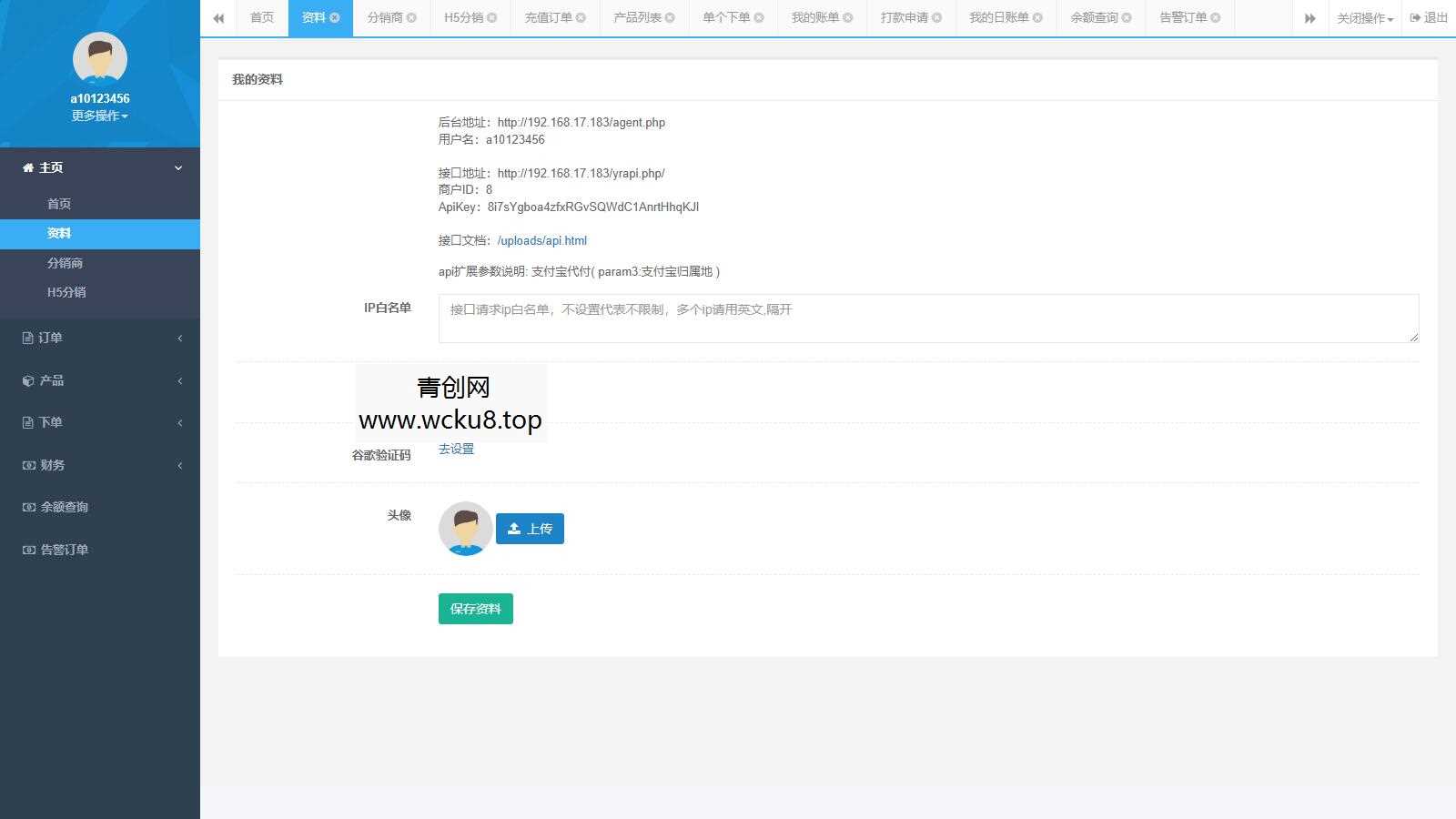Screen dimensions: 1456x819
Task: Select the 订单 (Orders) sidebar icon
Action: 27,338
